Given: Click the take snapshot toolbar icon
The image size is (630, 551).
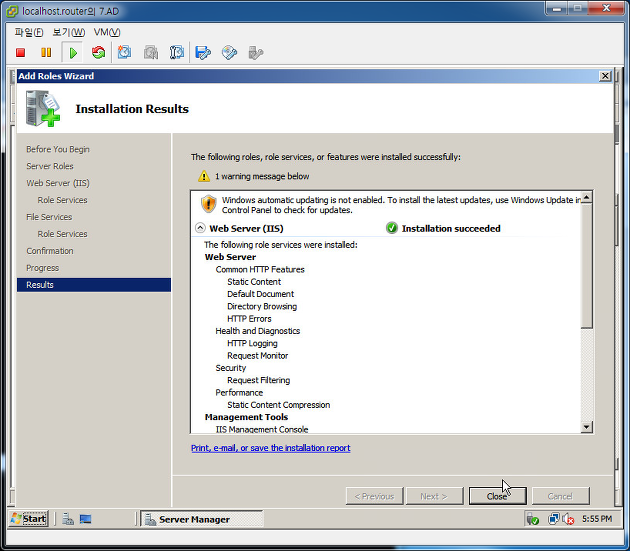Looking at the screenshot, I should tap(125, 52).
